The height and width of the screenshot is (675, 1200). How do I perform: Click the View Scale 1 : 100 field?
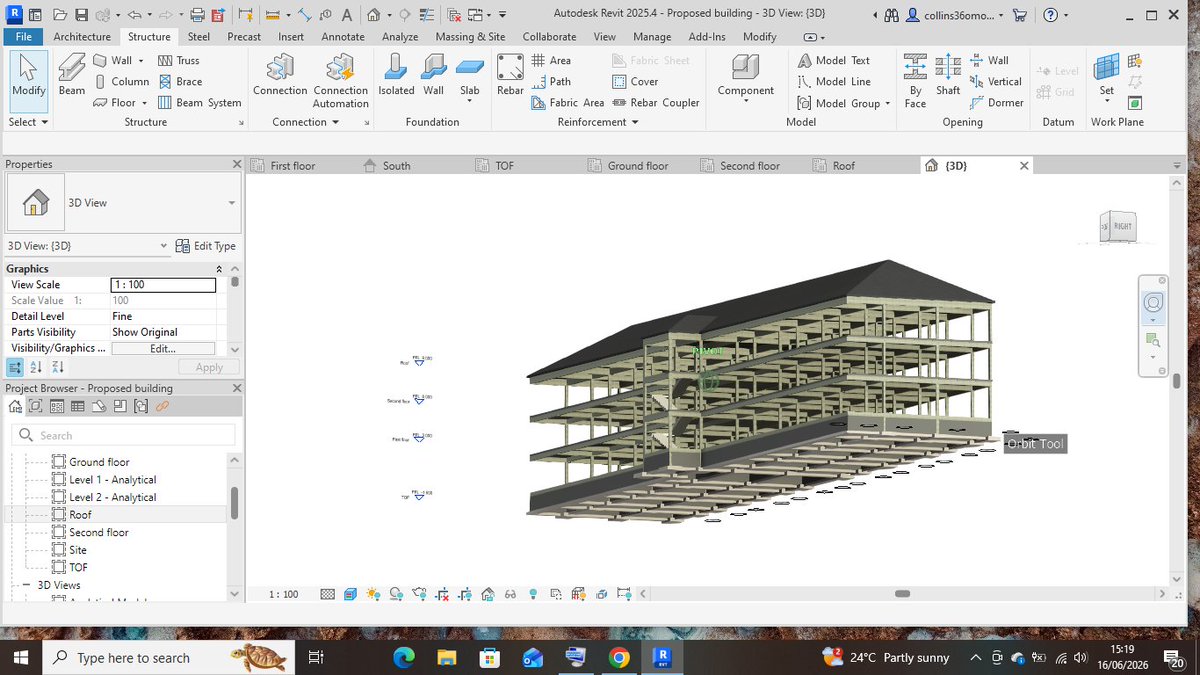click(163, 285)
